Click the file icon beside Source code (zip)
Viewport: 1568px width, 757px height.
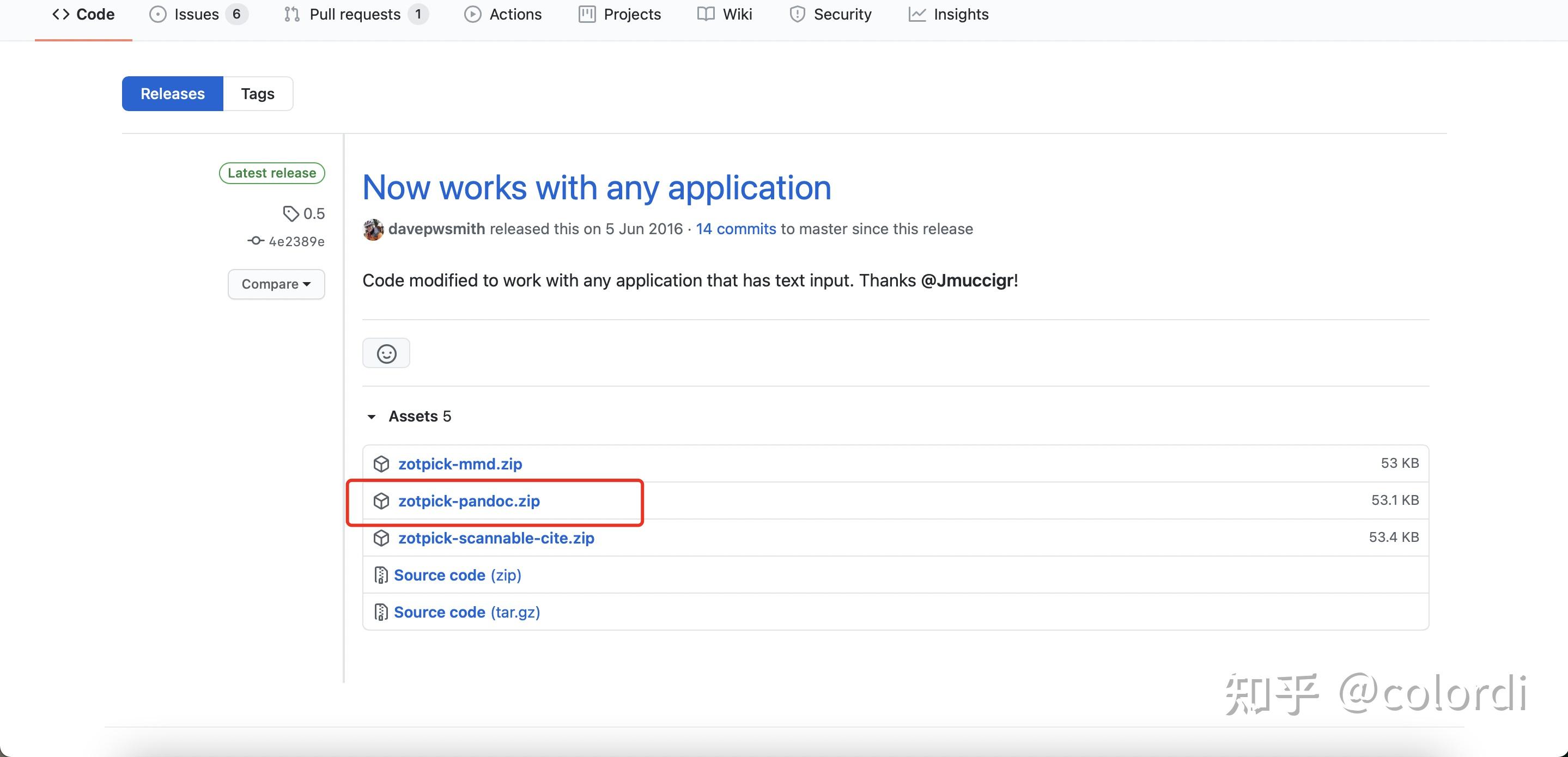coord(380,575)
